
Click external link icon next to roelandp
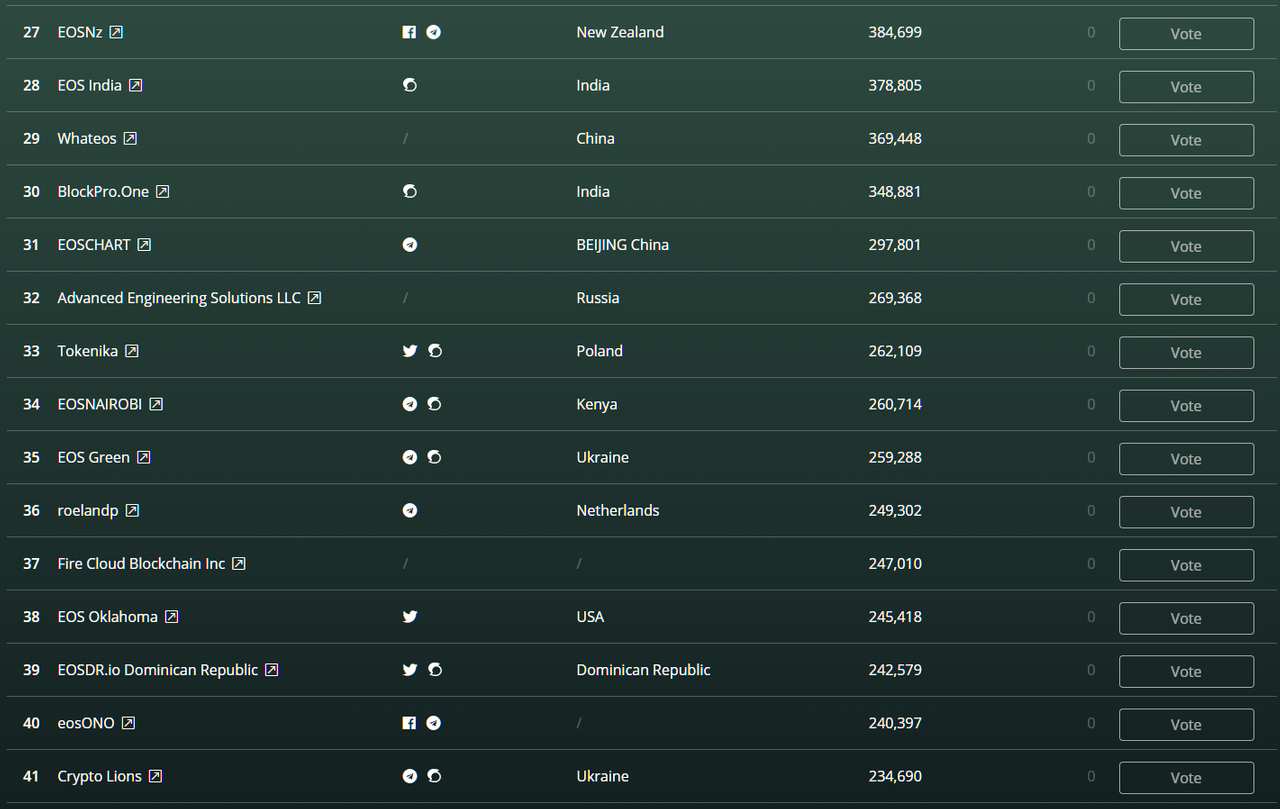click(132, 511)
